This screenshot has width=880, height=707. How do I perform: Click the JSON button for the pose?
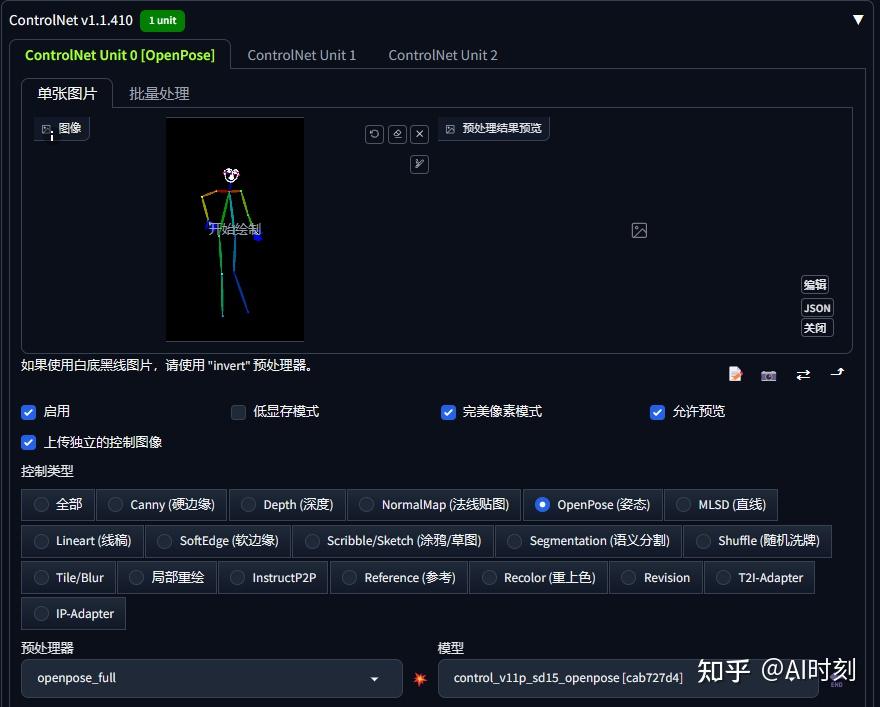pos(816,308)
